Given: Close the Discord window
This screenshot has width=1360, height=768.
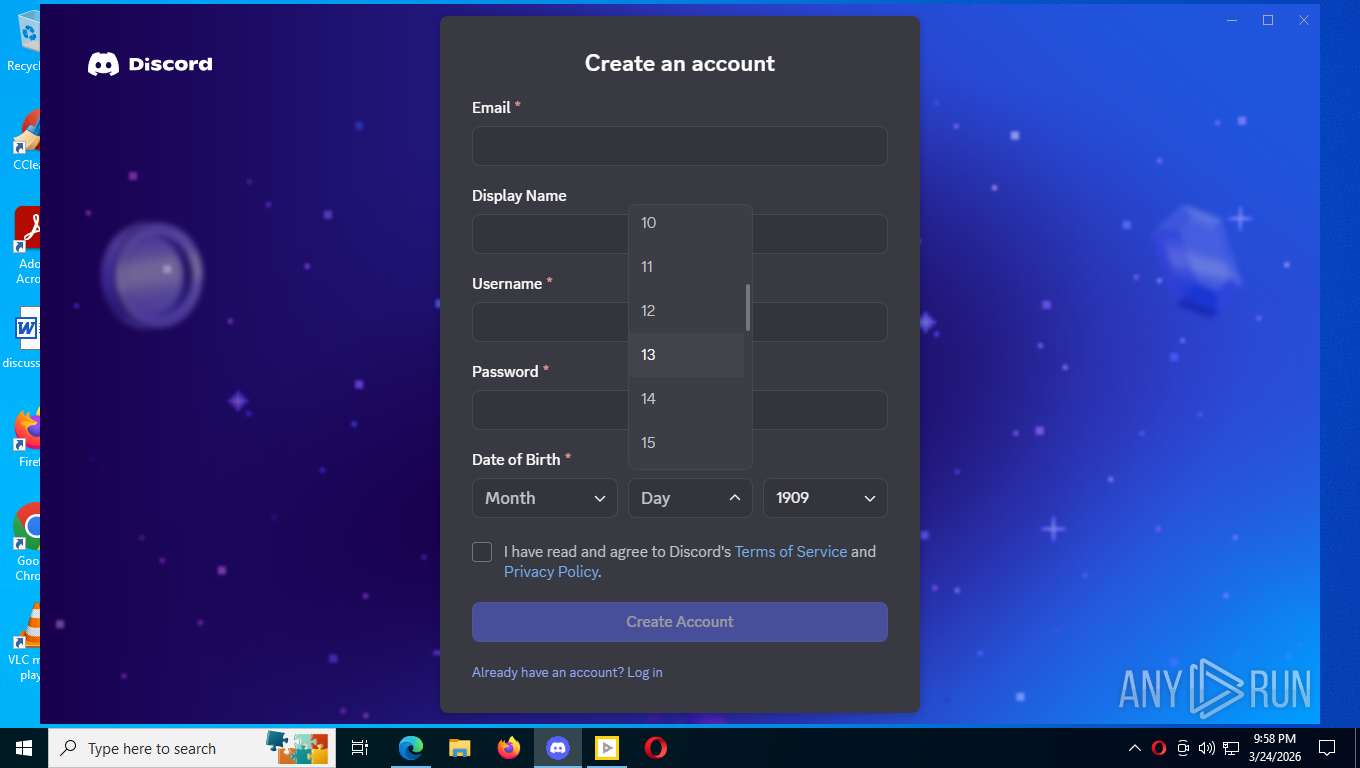Looking at the screenshot, I should (x=1304, y=20).
